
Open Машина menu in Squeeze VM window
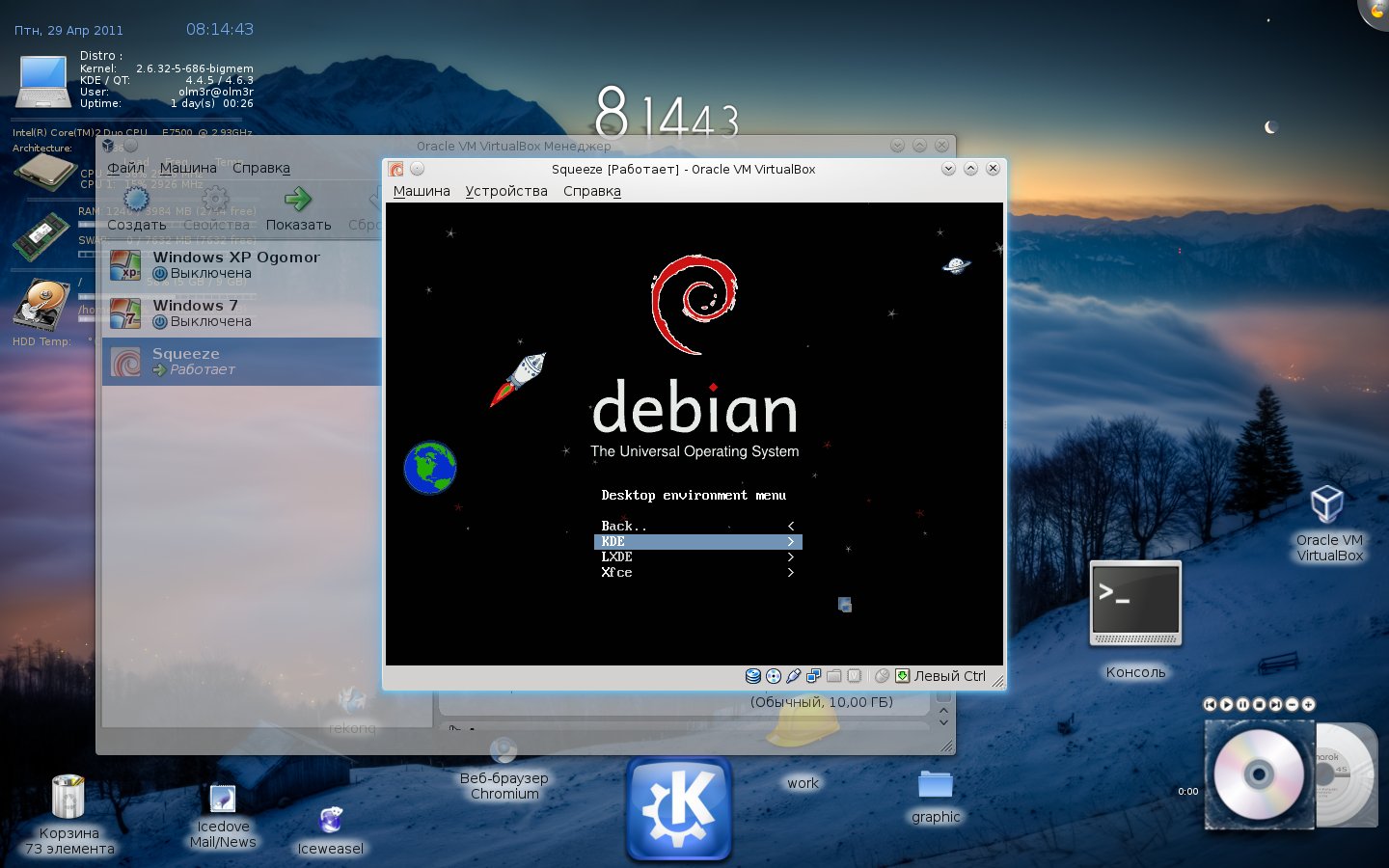[x=422, y=191]
